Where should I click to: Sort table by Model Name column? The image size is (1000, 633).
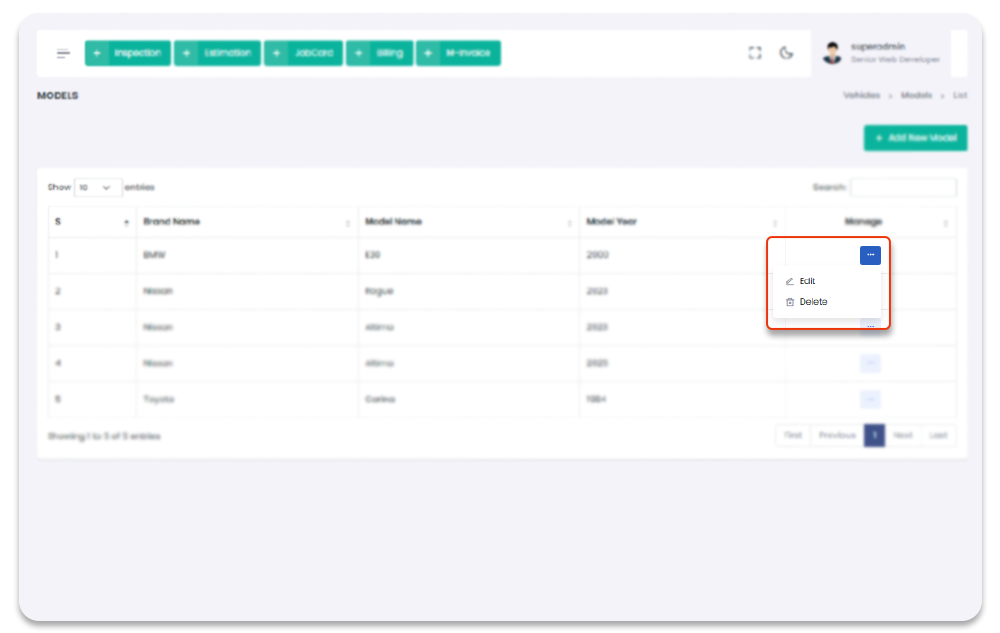tap(468, 222)
